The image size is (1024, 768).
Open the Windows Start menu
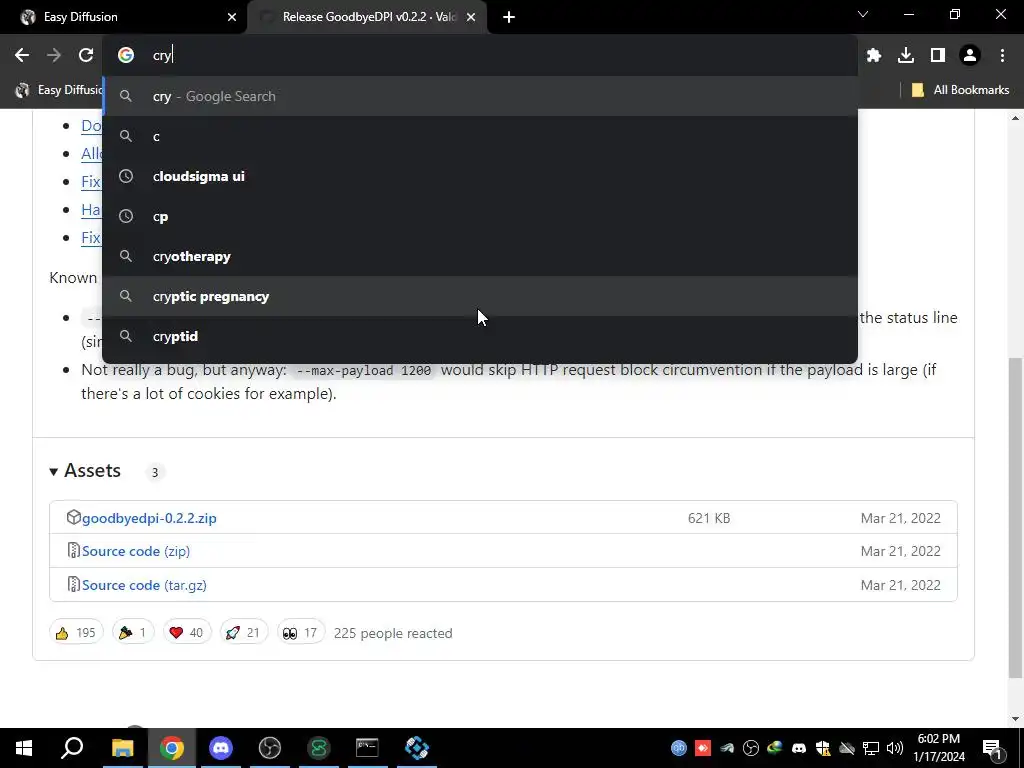pyautogui.click(x=24, y=748)
